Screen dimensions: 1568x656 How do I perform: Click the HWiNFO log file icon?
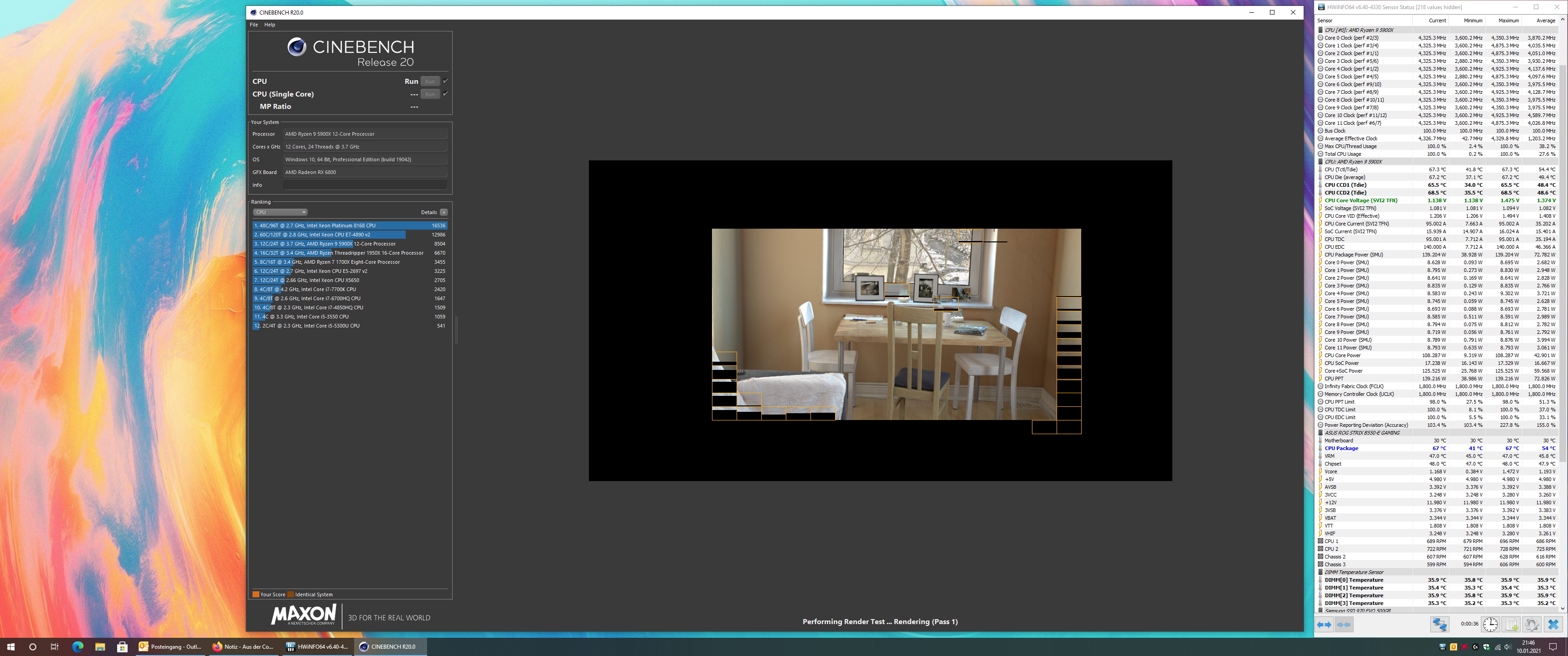pyautogui.click(x=1512, y=625)
